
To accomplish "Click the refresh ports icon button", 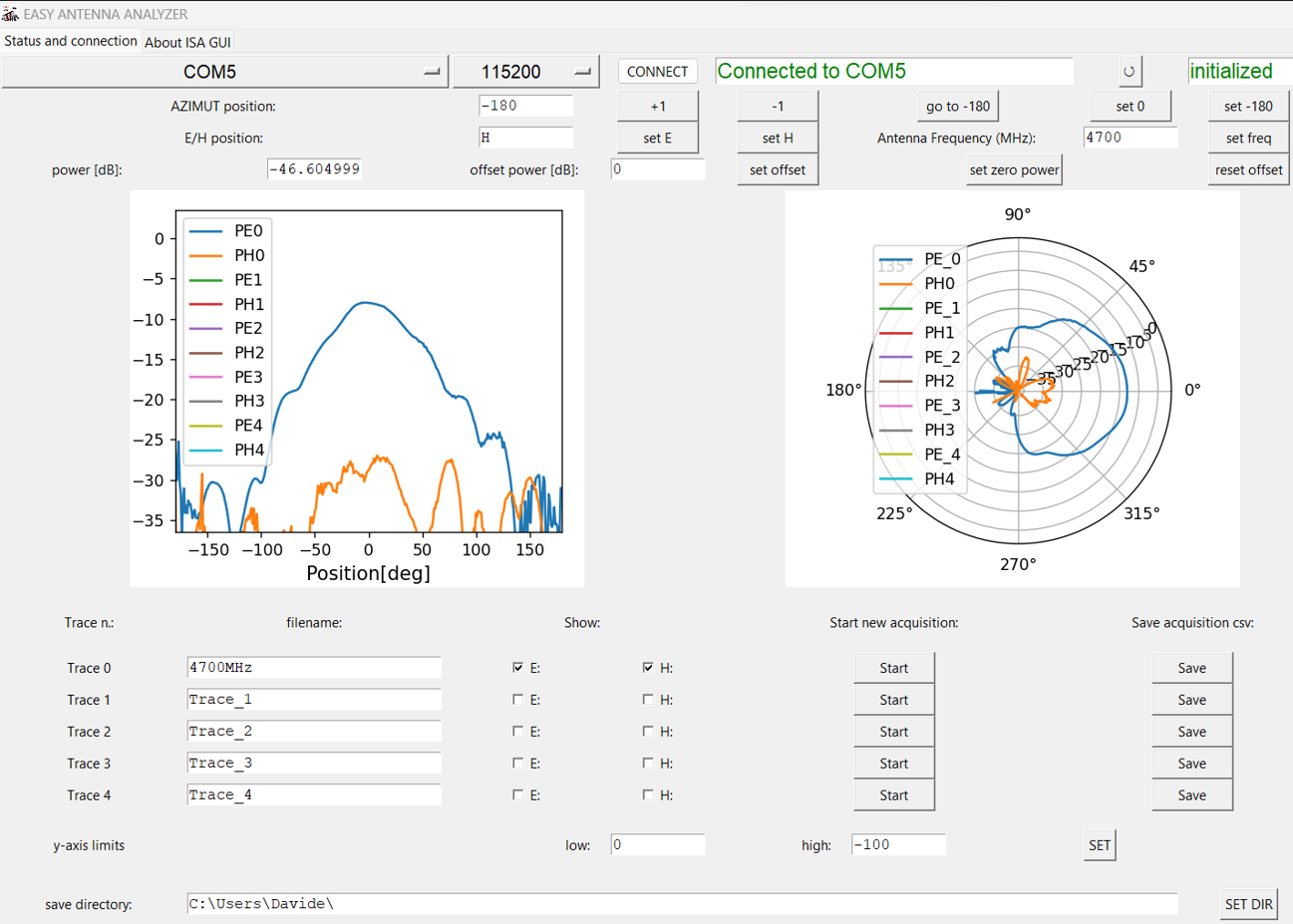I will tap(1129, 72).
